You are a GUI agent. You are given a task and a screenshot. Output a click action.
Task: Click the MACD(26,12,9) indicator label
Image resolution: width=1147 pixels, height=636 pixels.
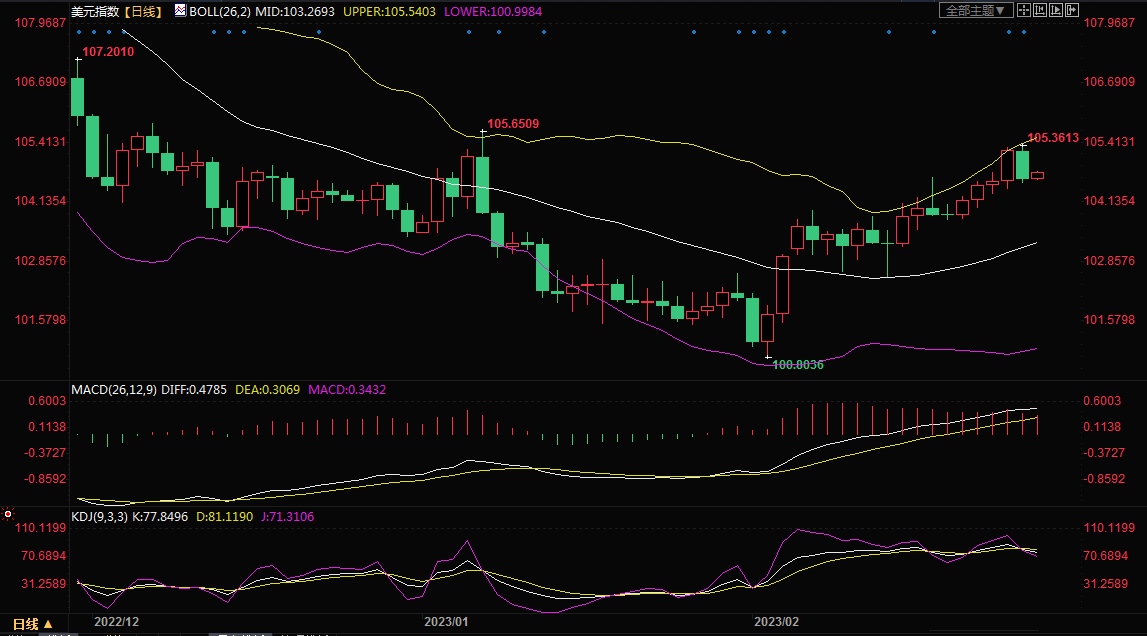tap(113, 389)
